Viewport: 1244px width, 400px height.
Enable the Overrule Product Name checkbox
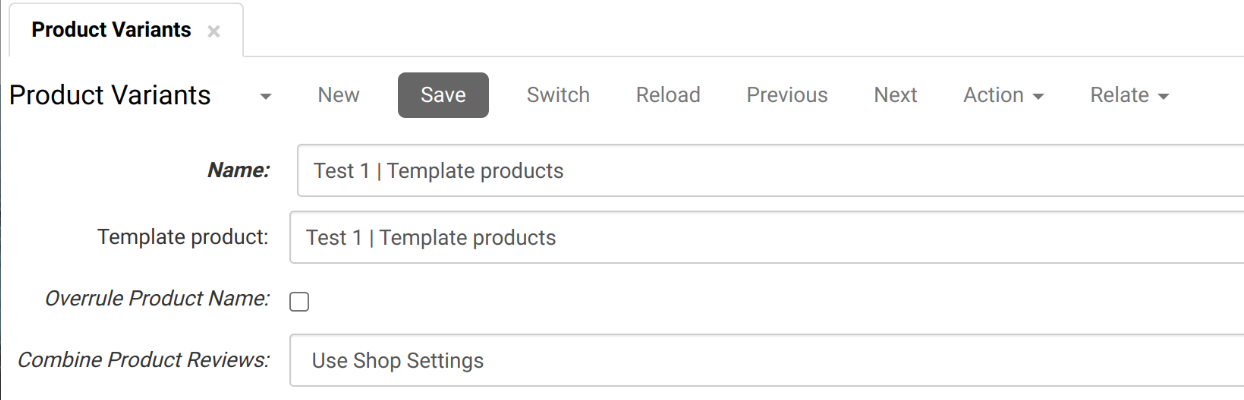pyautogui.click(x=299, y=302)
